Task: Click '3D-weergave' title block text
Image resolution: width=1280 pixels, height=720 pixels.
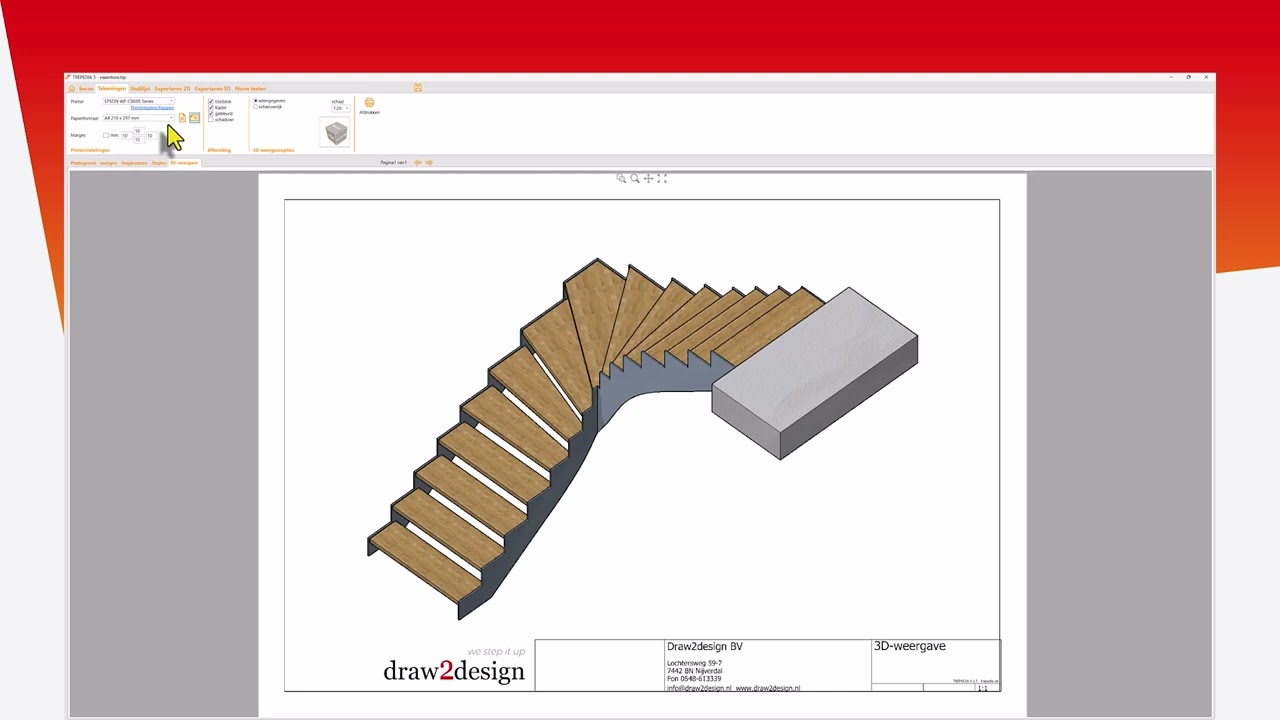Action: coord(910,647)
